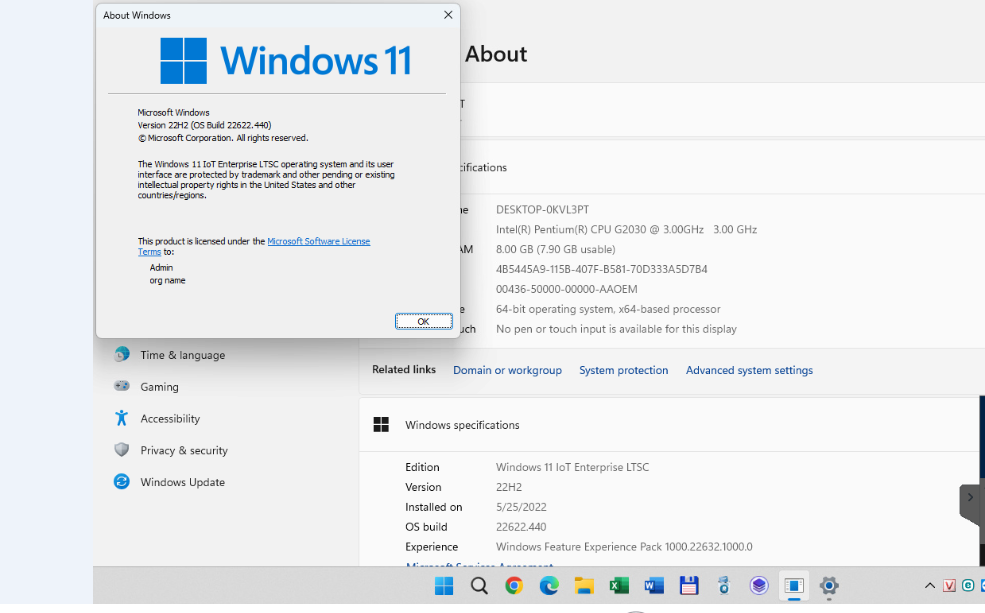This screenshot has height=613, width=985.
Task: Click the Accessibility figure icon
Action: [x=122, y=418]
